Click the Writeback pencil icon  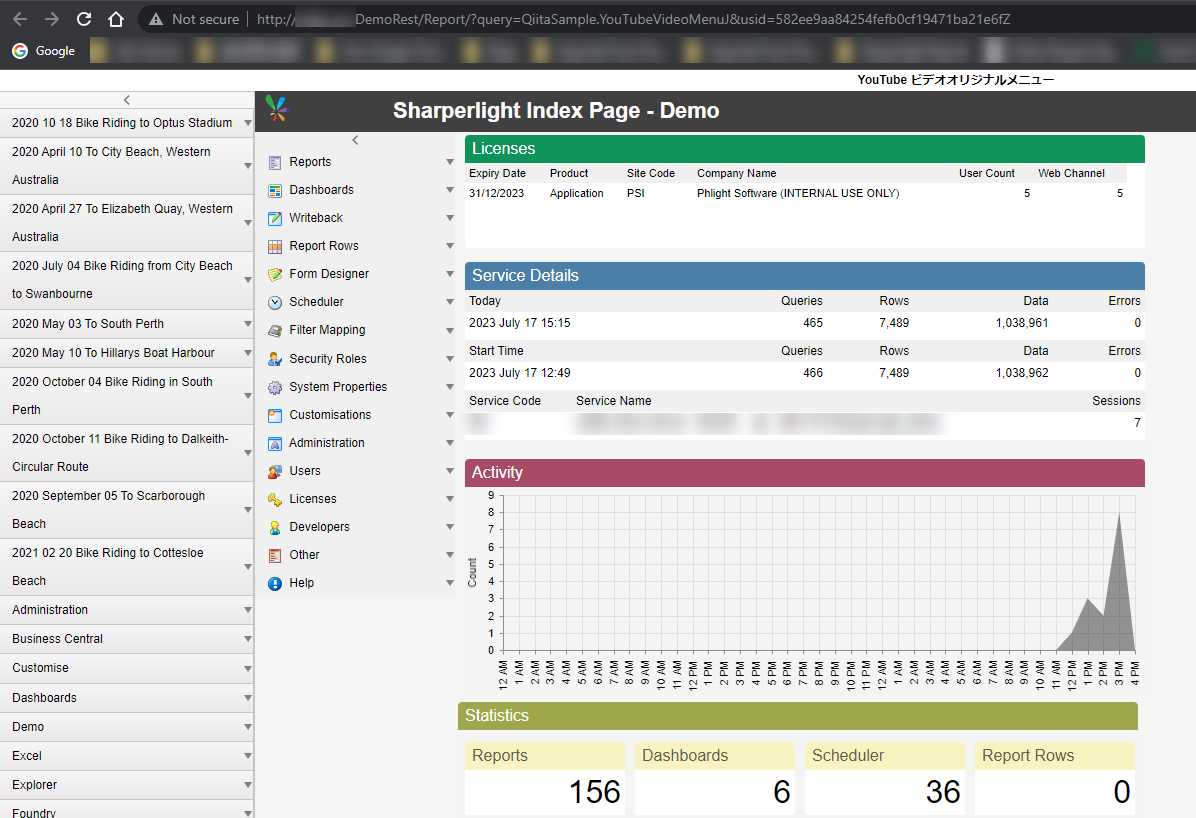click(x=275, y=218)
